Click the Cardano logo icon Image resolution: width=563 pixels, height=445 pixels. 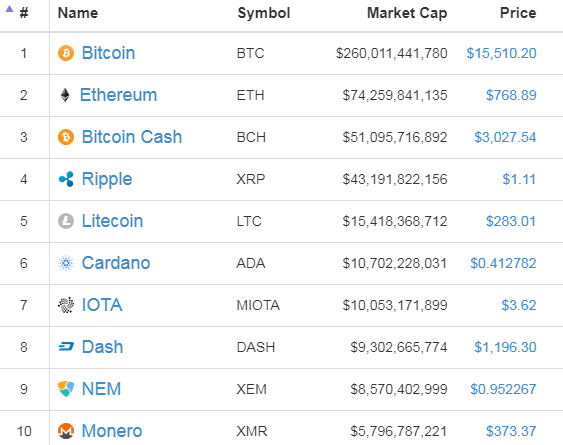[x=66, y=263]
